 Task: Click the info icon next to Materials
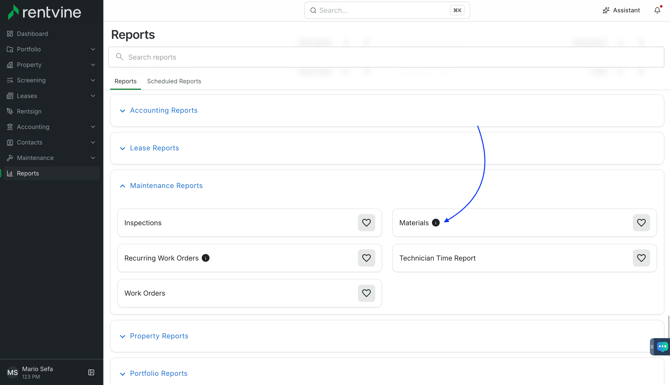click(435, 223)
